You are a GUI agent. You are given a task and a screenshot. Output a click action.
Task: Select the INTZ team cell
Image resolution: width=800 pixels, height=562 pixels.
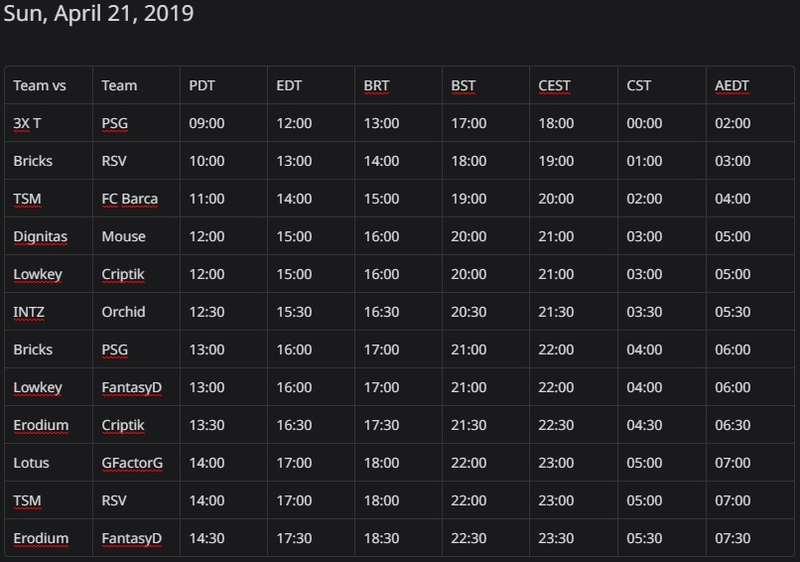click(48, 312)
